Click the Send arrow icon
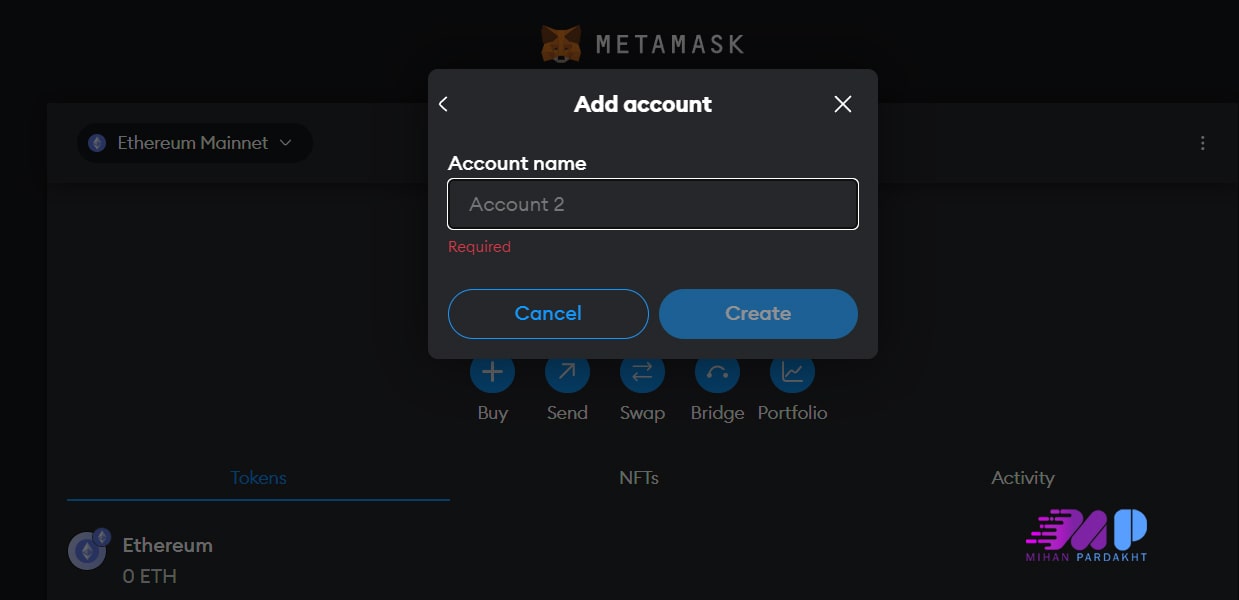The width and height of the screenshot is (1239, 600). point(567,373)
